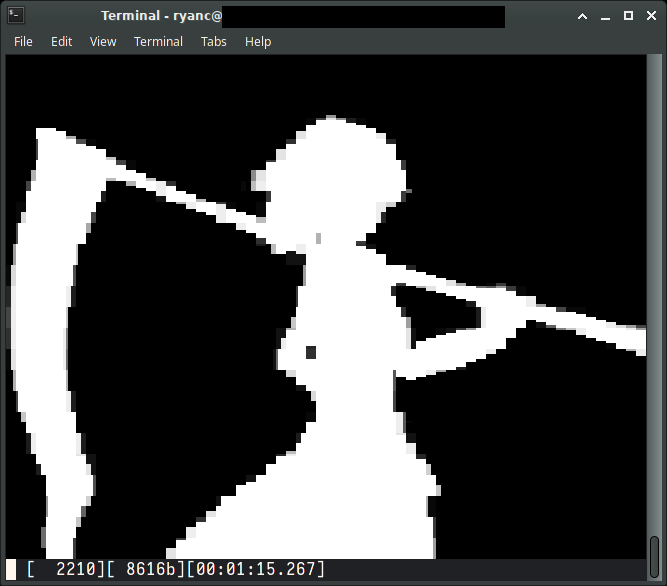Click the frame counter showing 2210
667x586 pixels.
77,569
